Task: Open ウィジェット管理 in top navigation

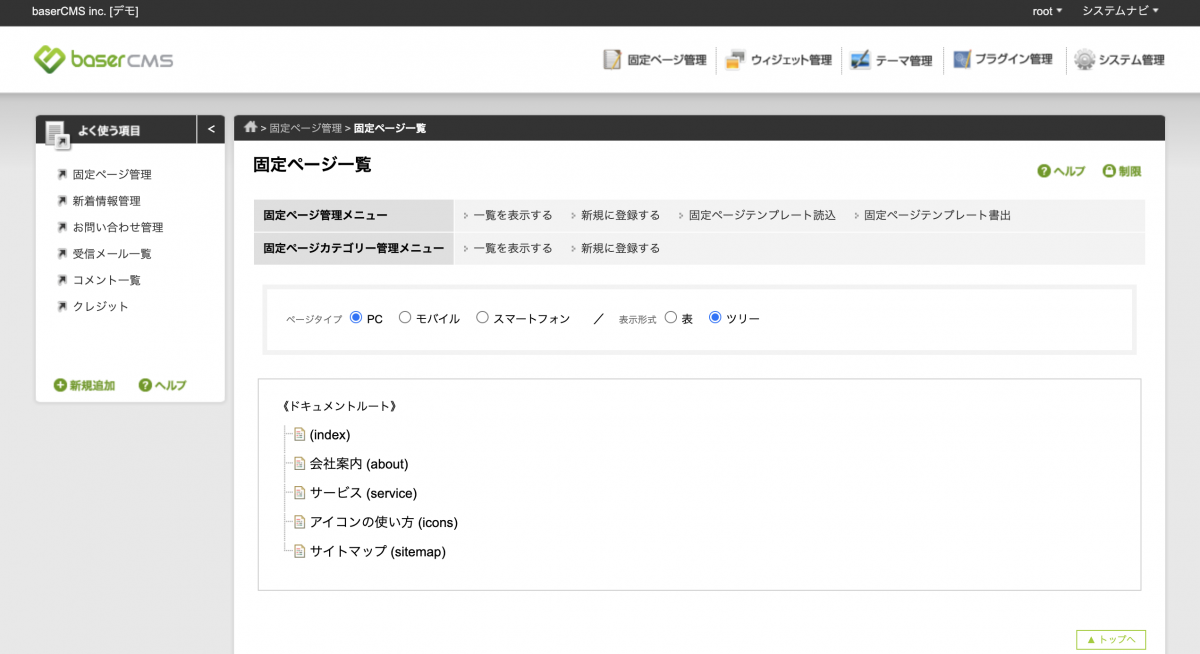Action: [x=778, y=60]
